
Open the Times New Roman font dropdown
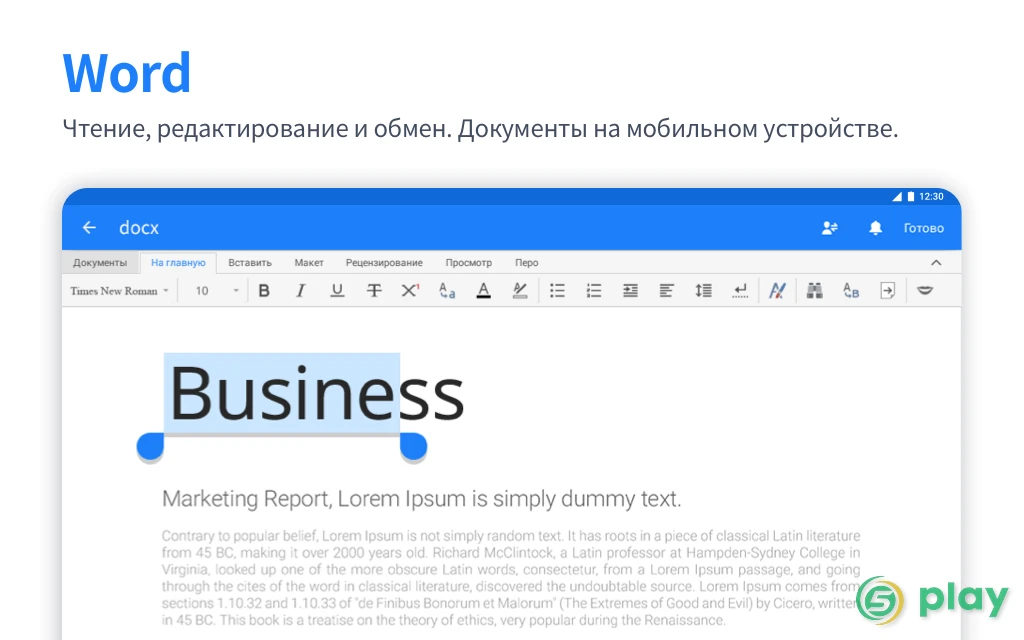(x=120, y=291)
